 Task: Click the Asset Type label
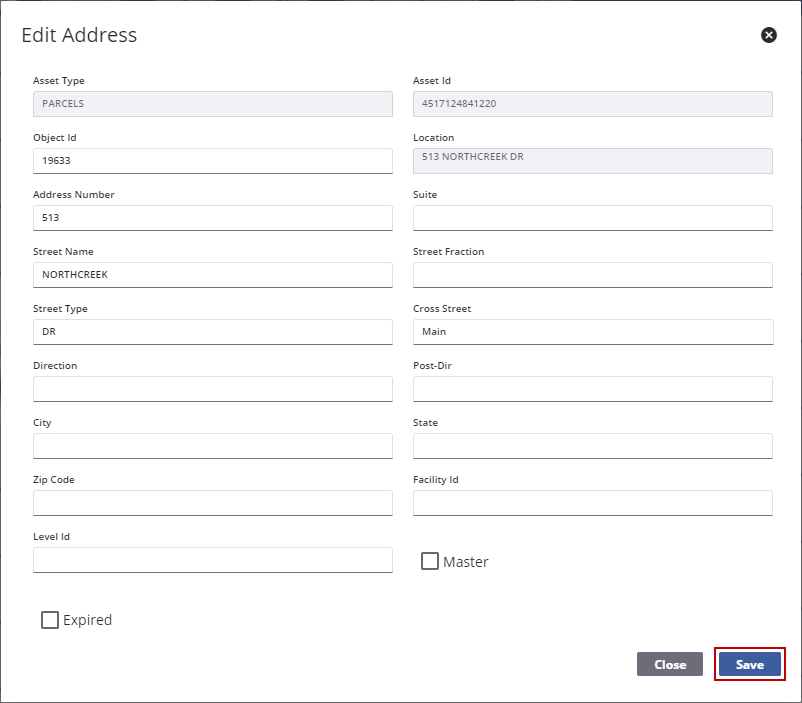pos(59,81)
